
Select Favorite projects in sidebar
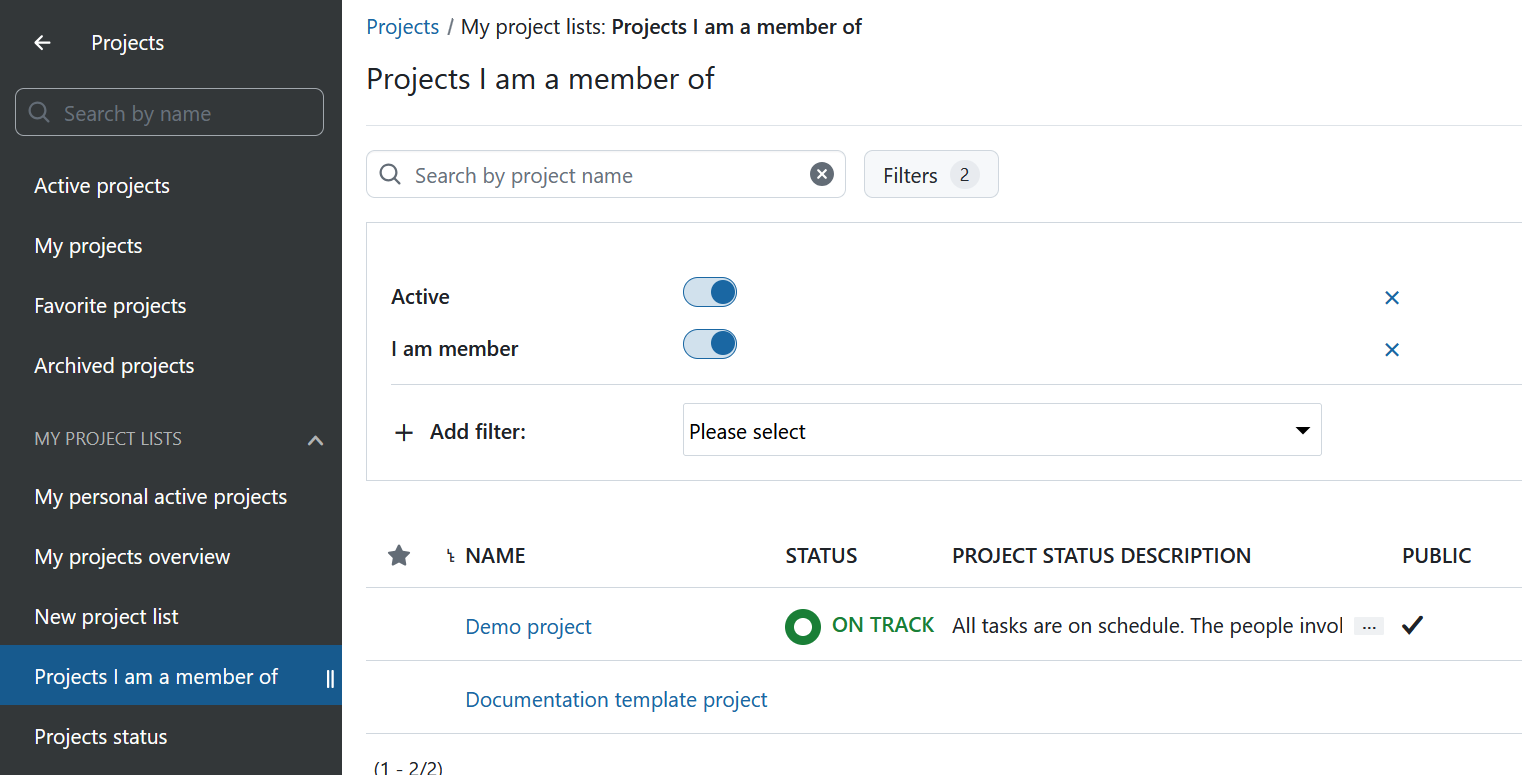110,306
